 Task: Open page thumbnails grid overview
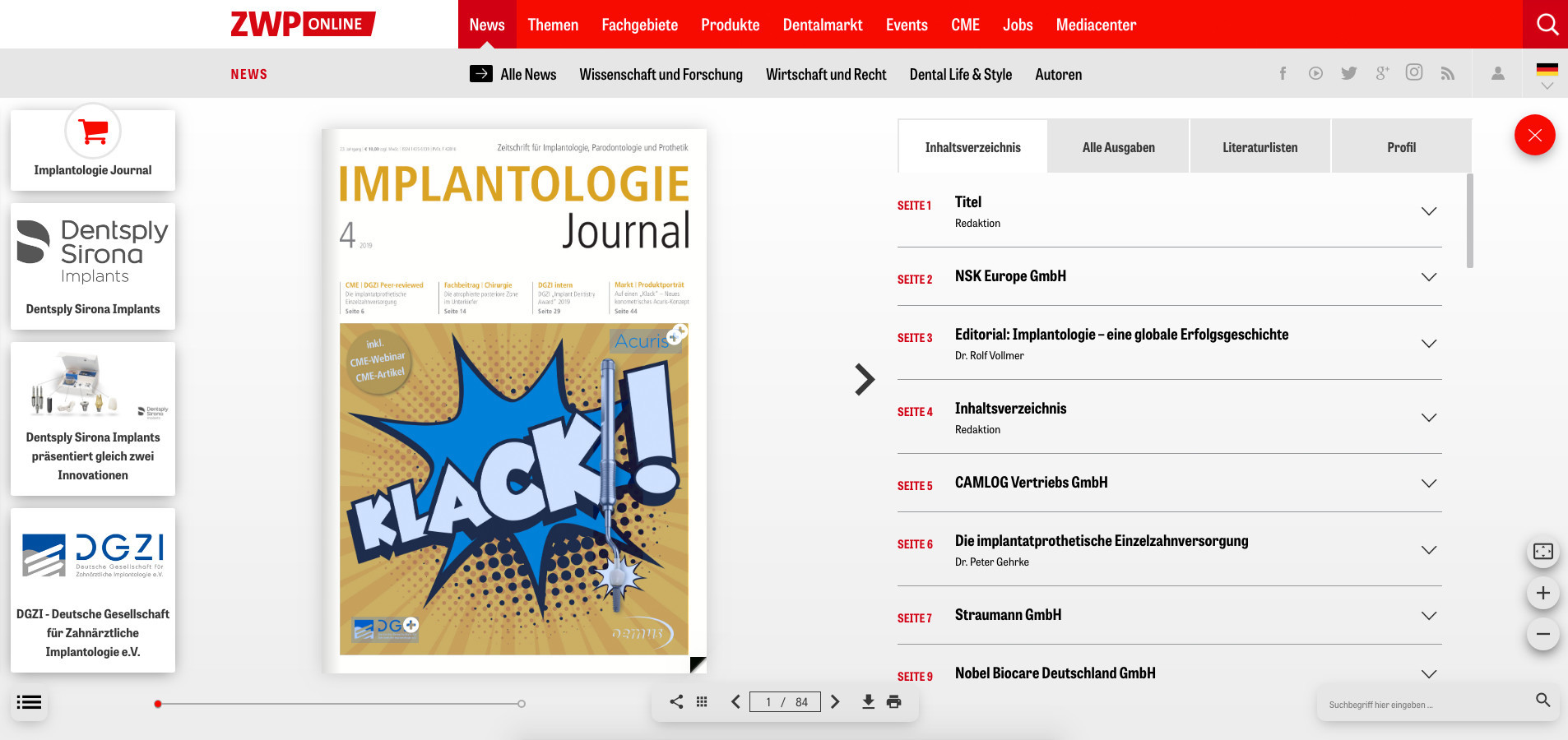(702, 701)
